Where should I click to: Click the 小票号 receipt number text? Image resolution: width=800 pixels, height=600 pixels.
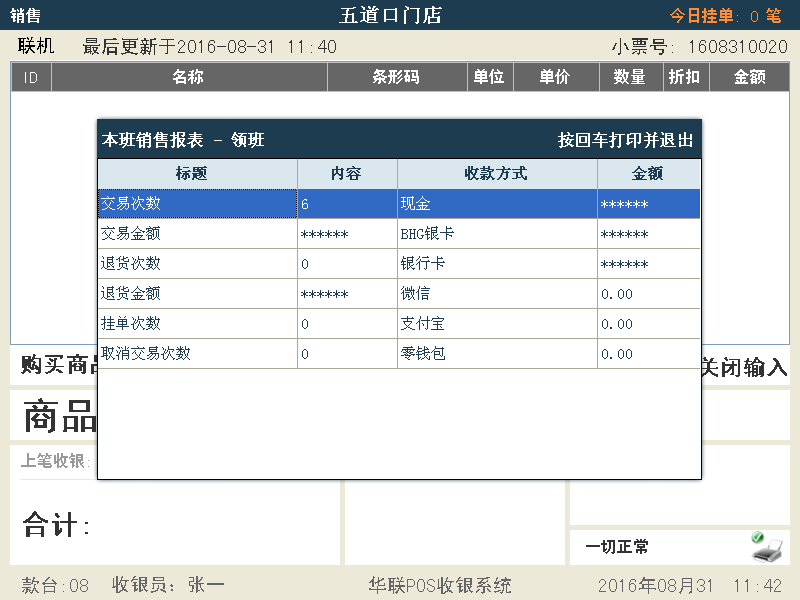[700, 47]
